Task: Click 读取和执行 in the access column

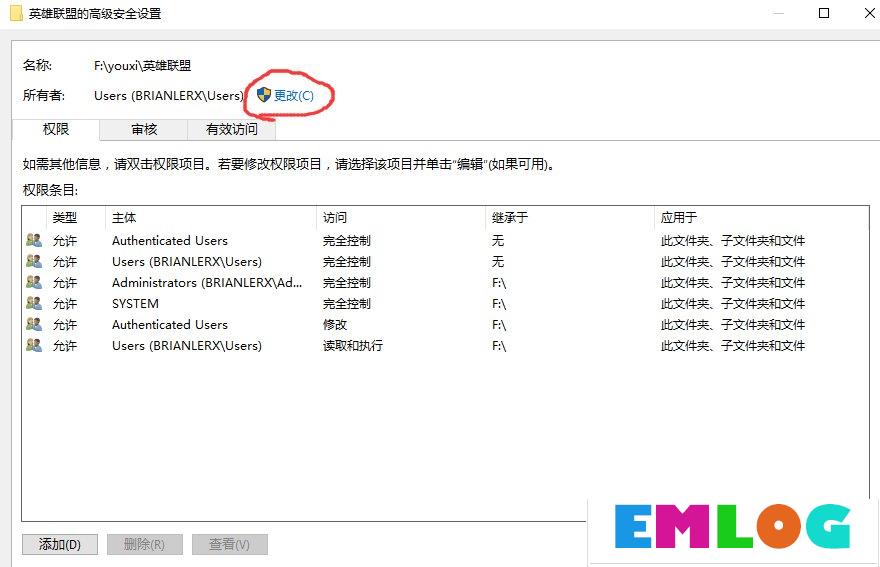Action: (x=353, y=346)
